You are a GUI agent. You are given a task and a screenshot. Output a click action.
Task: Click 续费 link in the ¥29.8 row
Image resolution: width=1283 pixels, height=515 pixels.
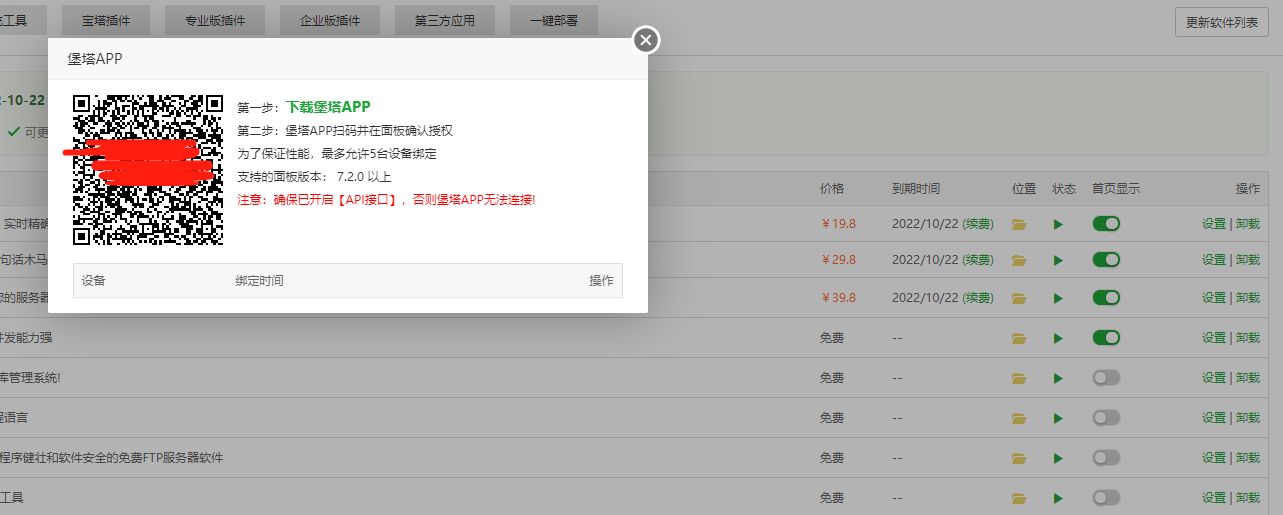[978, 260]
